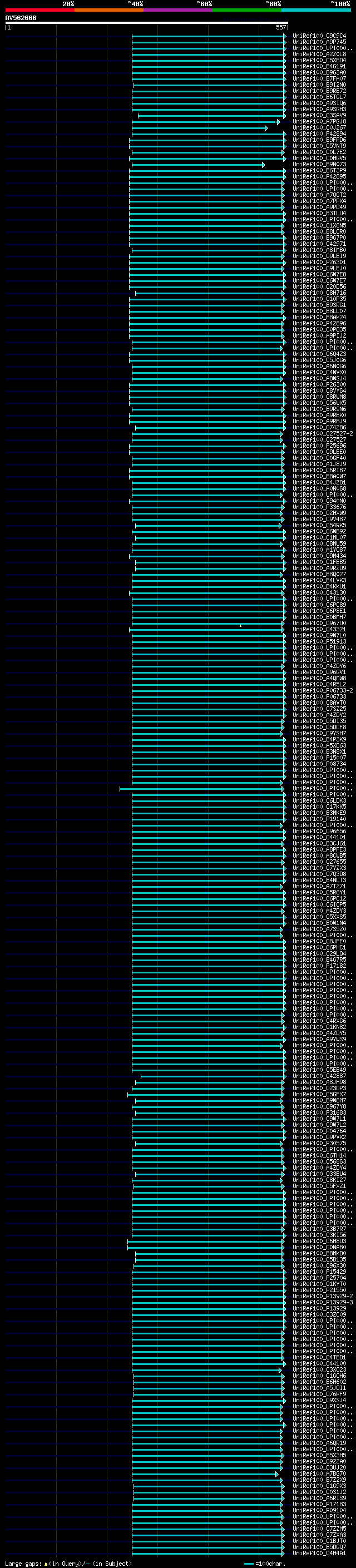Open hit UniRef100_B4G191

tap(319, 66)
